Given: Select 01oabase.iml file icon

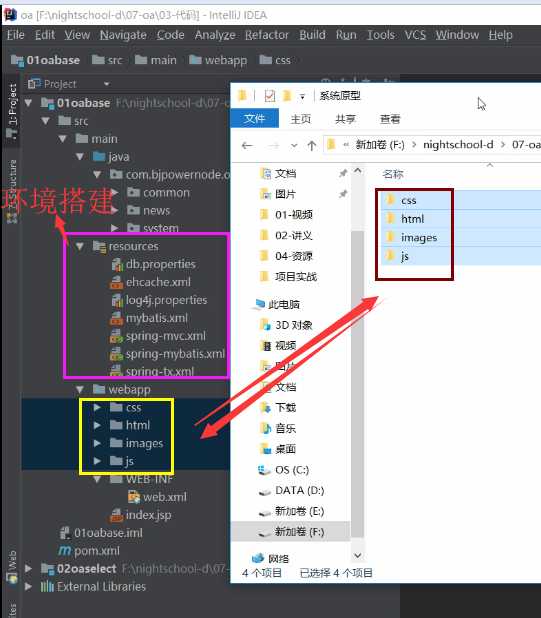Looking at the screenshot, I should pyautogui.click(x=65, y=533).
